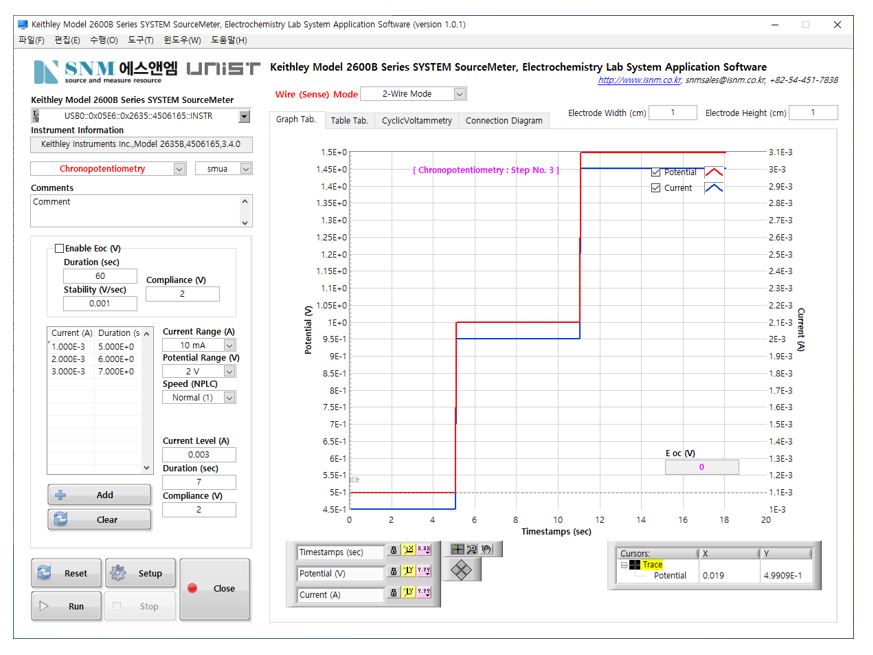Switch to the CyclicVoltammetry tab
Screen dimensions: 873x655
(416, 121)
